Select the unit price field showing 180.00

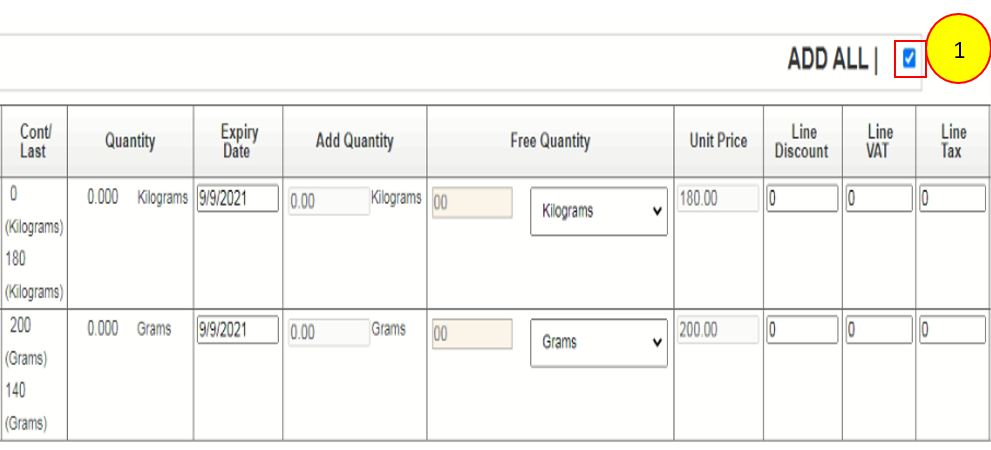coord(716,200)
